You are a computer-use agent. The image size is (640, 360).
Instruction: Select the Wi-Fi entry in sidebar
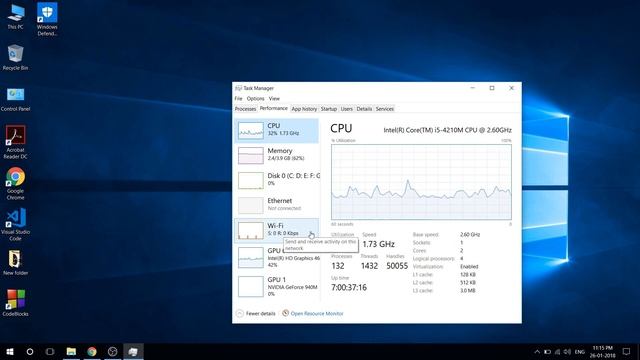pyautogui.click(x=276, y=230)
